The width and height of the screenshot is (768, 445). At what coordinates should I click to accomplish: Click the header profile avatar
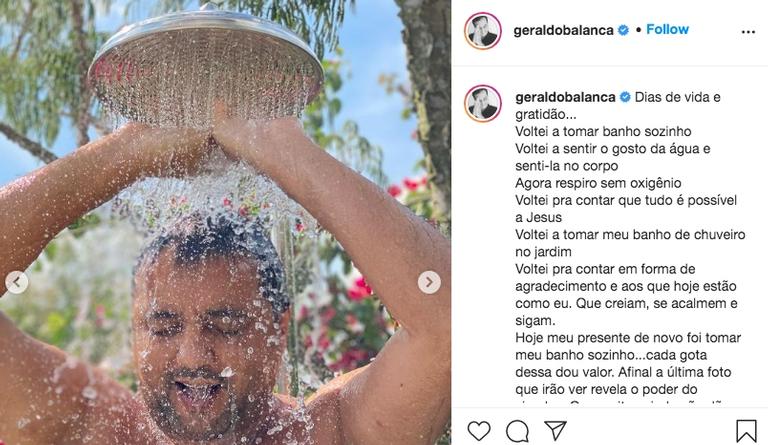tap(482, 31)
